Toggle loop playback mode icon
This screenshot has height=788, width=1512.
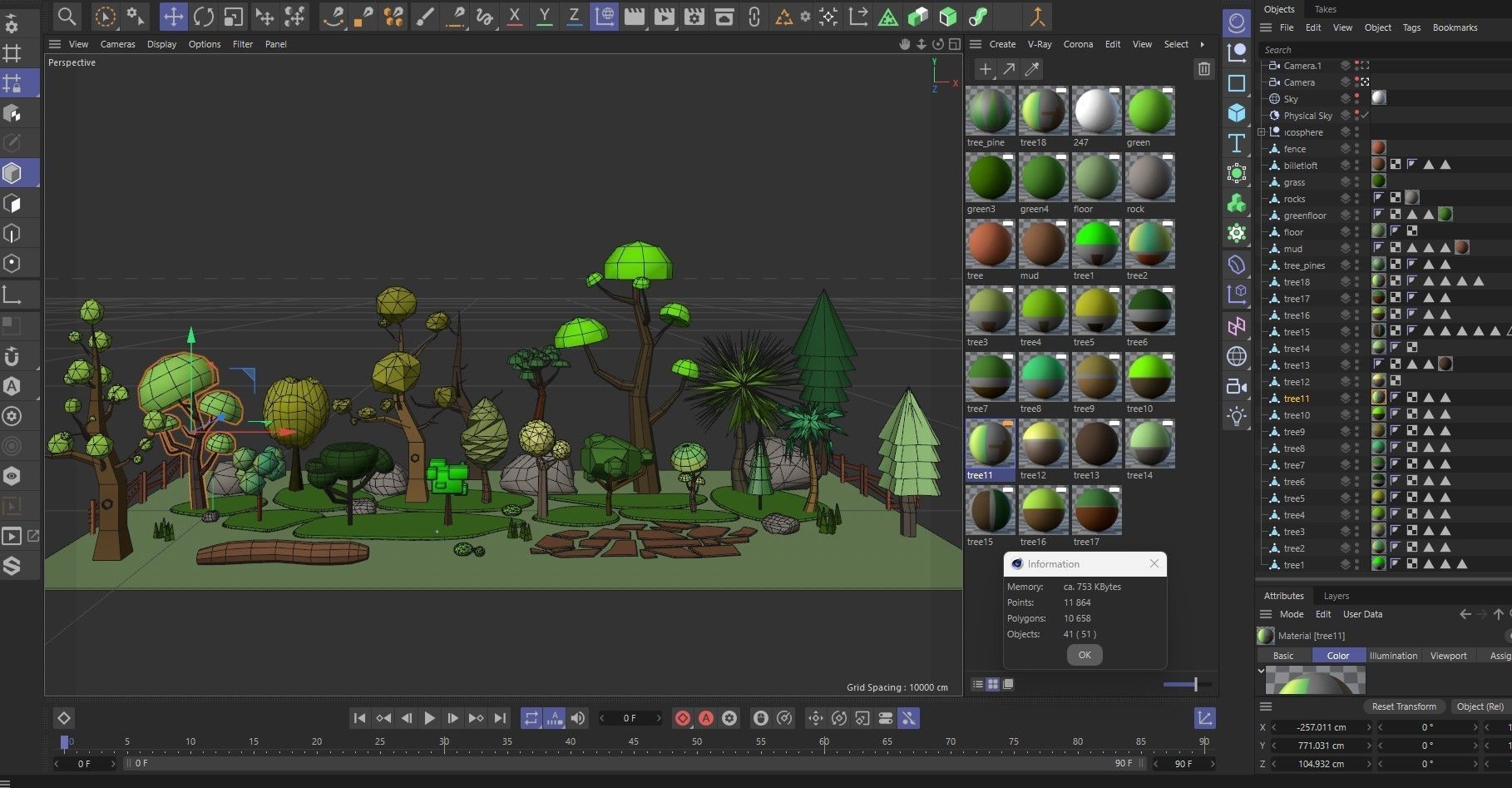coord(531,718)
